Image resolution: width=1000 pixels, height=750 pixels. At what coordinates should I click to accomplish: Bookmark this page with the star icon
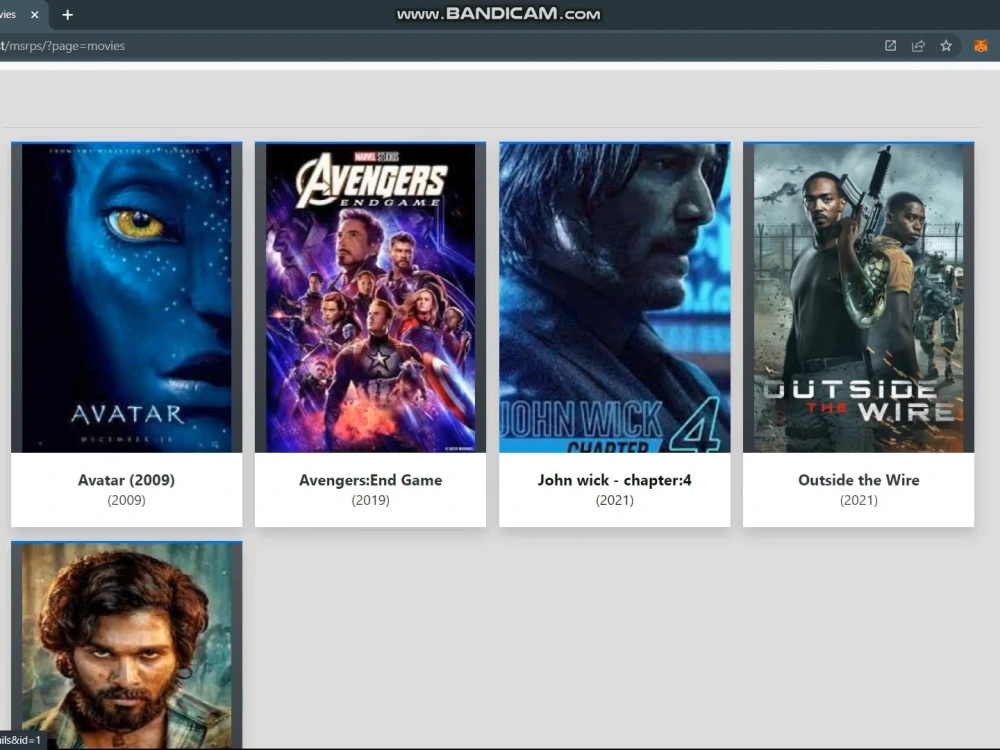[x=946, y=46]
